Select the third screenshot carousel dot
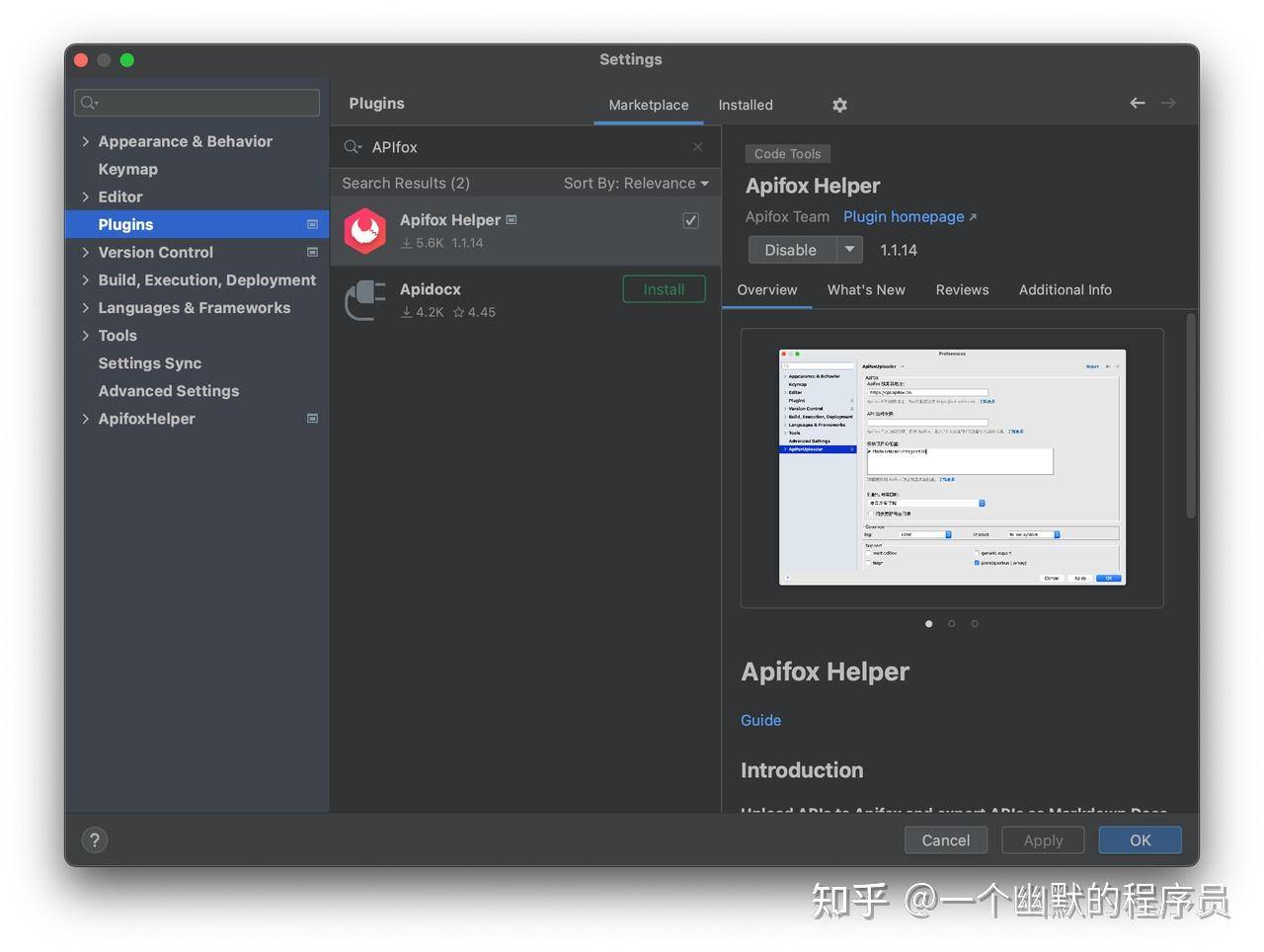The image size is (1264, 952). click(975, 623)
